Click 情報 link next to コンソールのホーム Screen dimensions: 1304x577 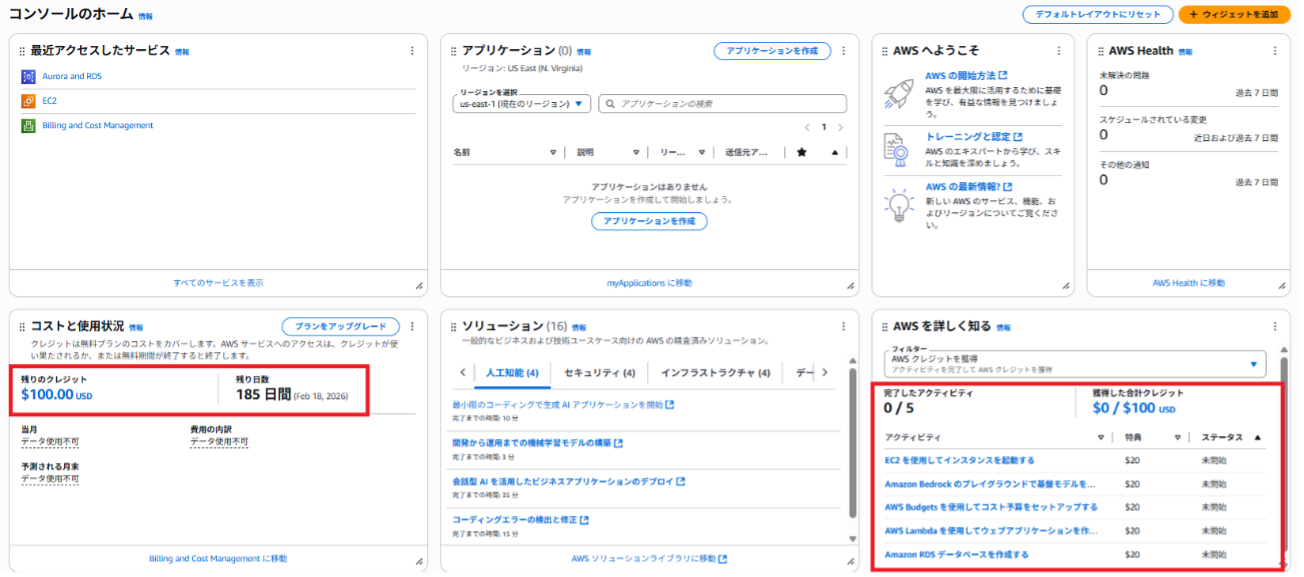146,17
